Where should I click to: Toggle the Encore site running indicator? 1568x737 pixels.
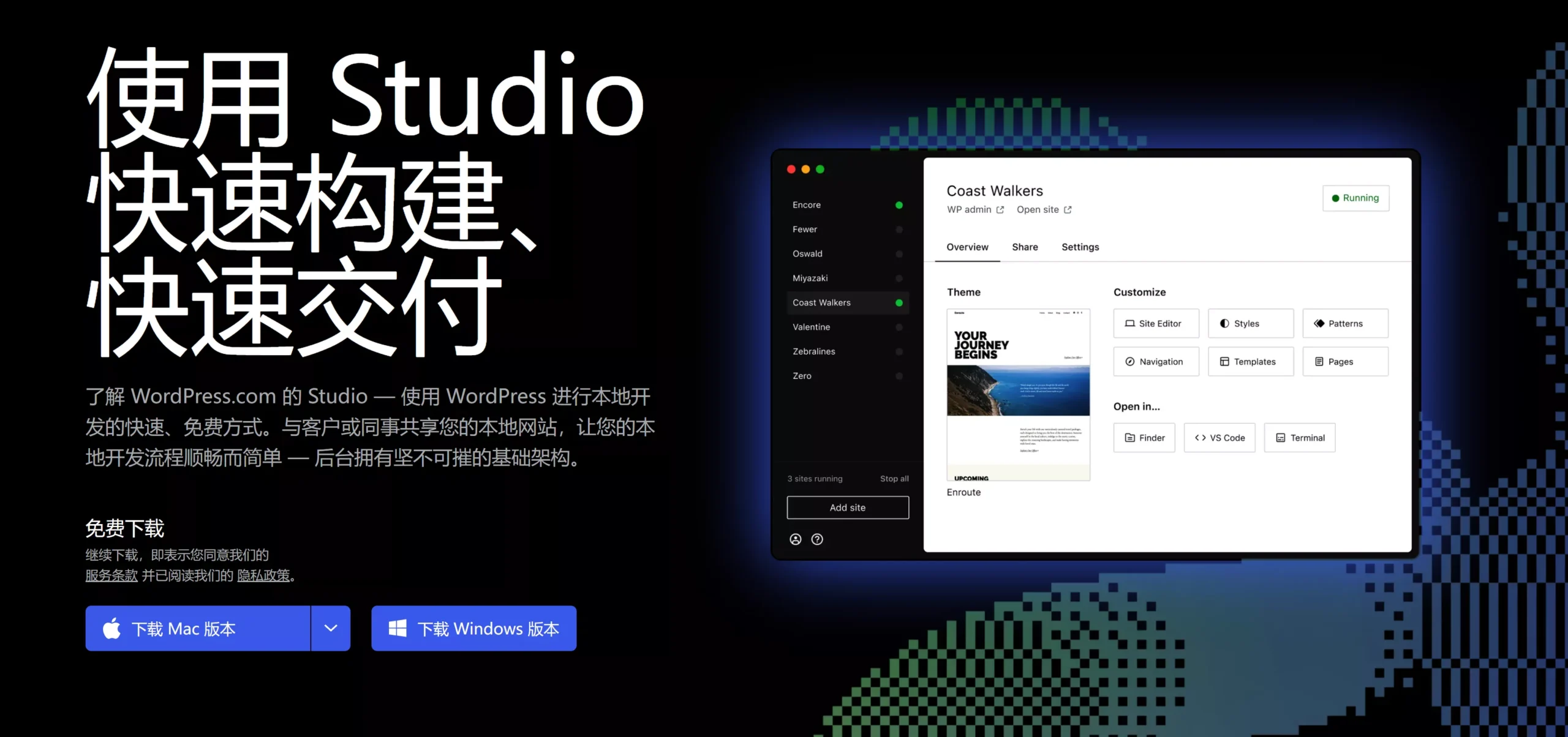pos(899,205)
